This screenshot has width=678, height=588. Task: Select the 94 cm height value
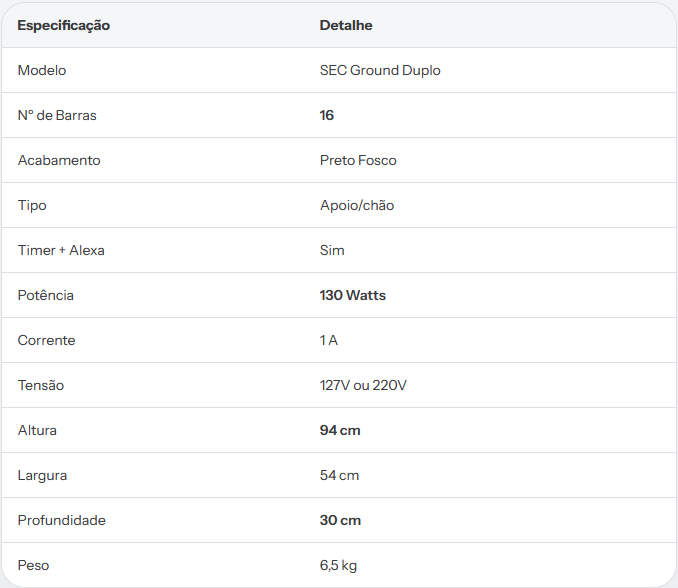tap(340, 430)
